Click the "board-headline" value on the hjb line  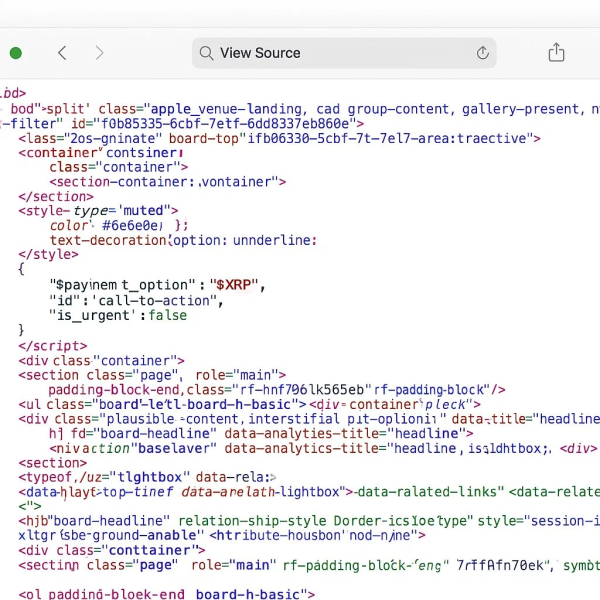tap(110, 521)
